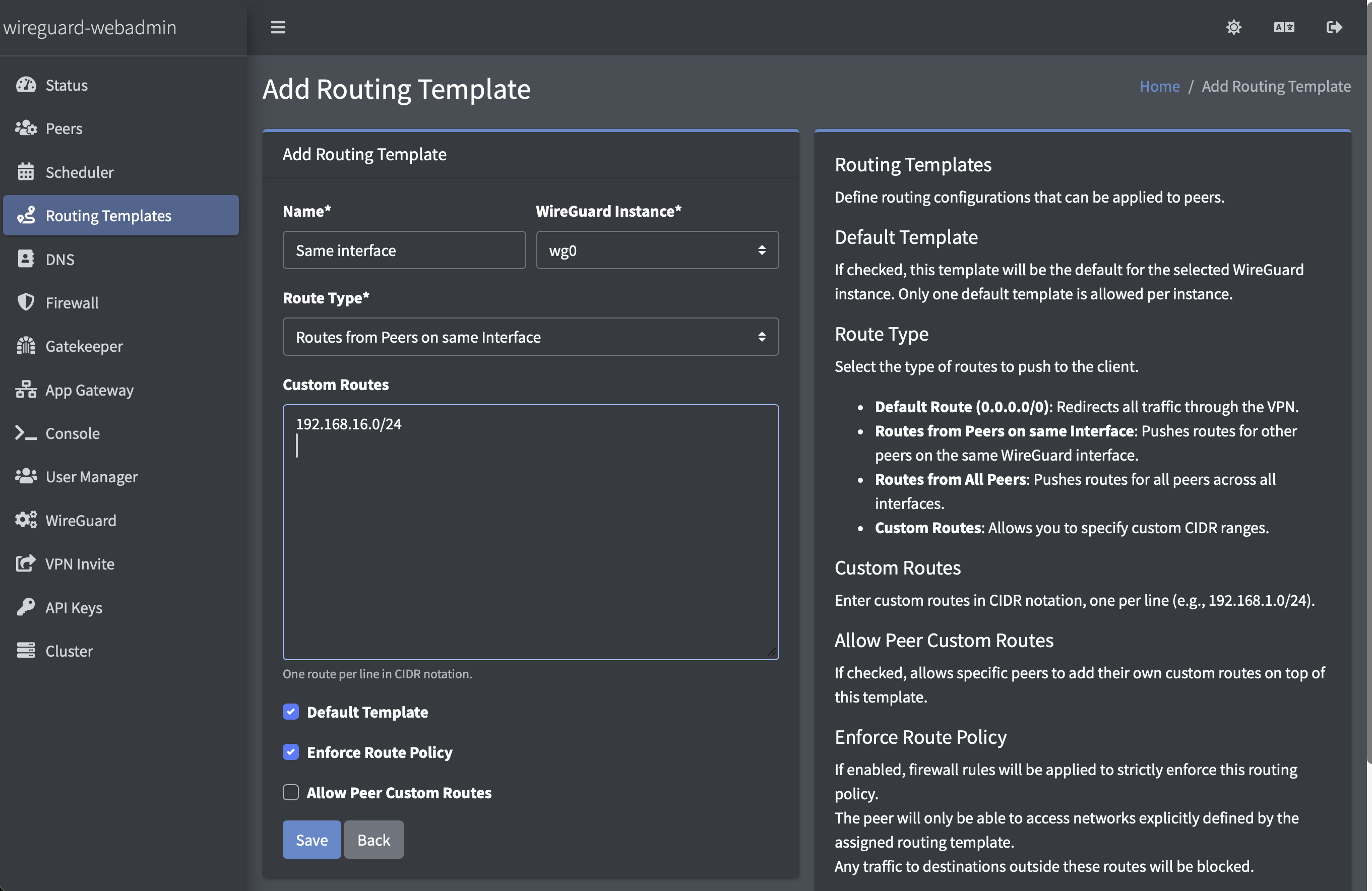Open the WireGuard Instance dropdown
The width and height of the screenshot is (1372, 891).
click(x=657, y=250)
